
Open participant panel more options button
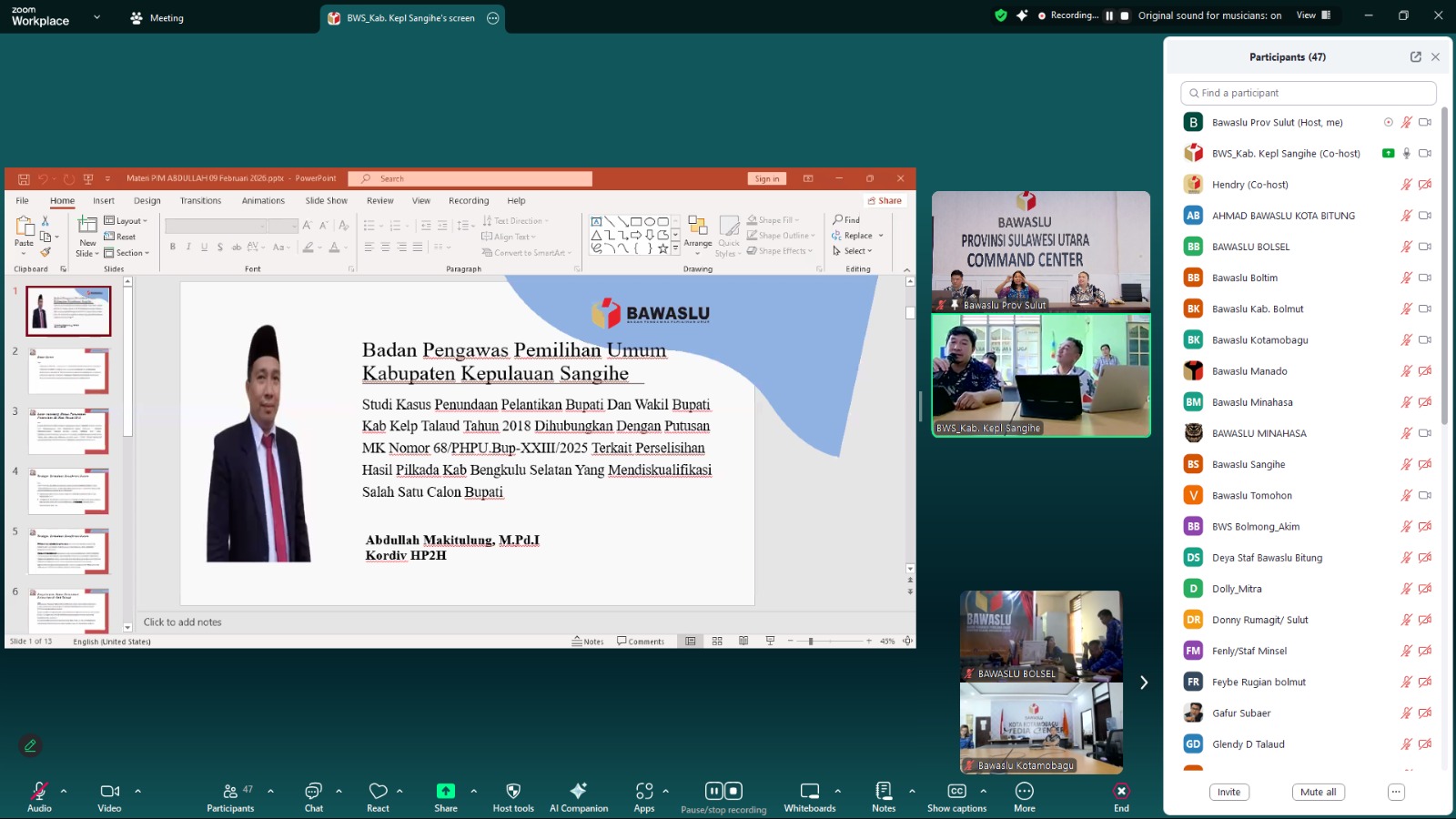pos(1396,792)
